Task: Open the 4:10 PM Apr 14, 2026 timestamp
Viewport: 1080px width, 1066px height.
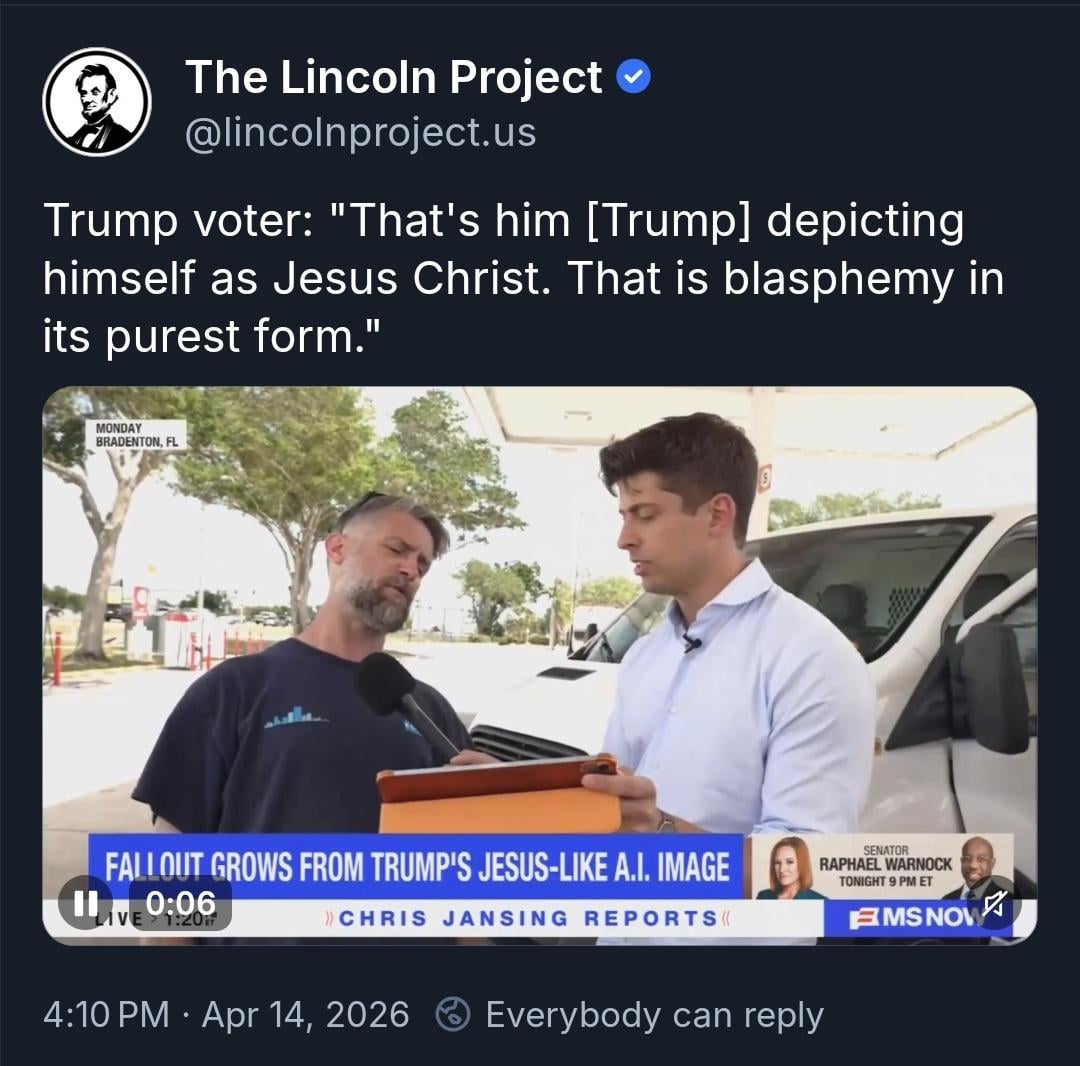Action: click(x=226, y=1015)
